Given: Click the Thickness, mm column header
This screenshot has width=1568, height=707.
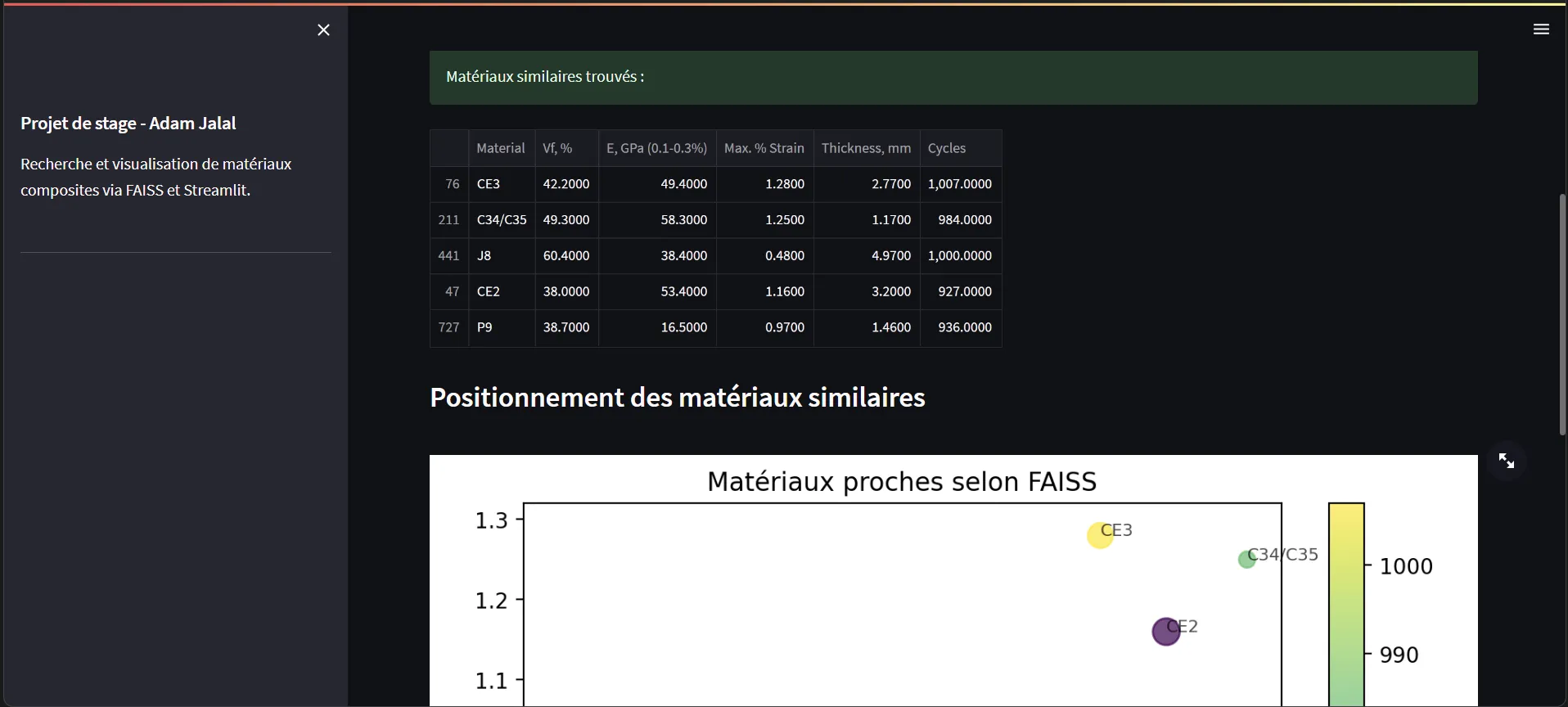Looking at the screenshot, I should pyautogui.click(x=867, y=148).
